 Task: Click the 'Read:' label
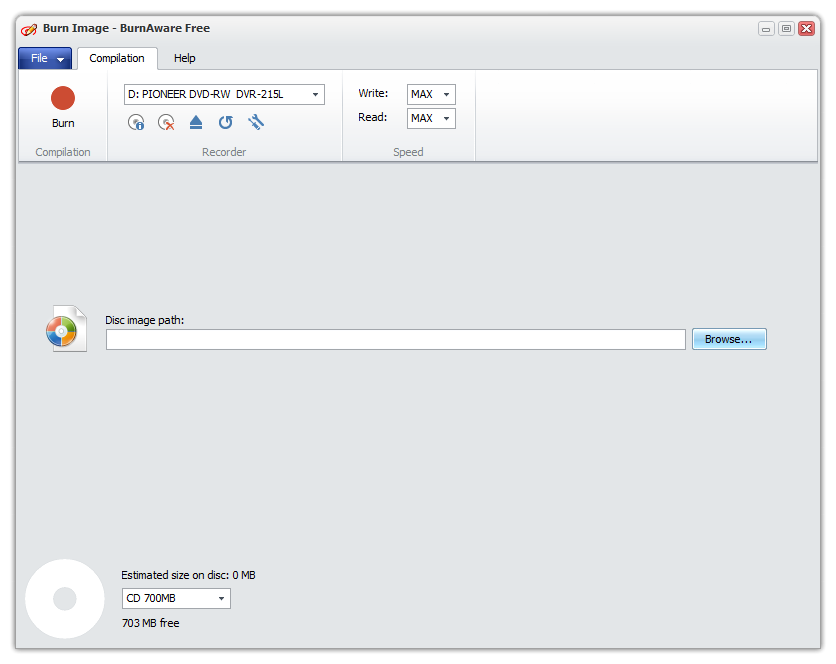point(373,117)
